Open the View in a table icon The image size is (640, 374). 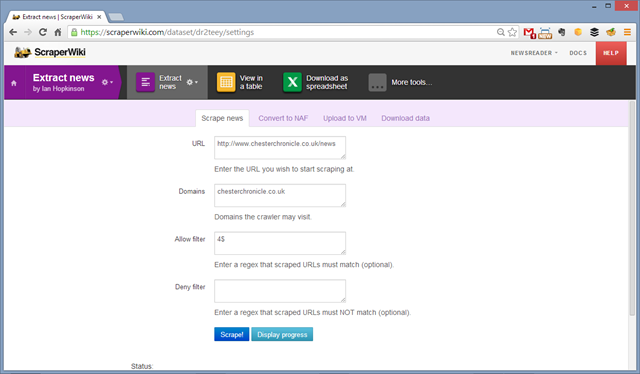click(226, 82)
